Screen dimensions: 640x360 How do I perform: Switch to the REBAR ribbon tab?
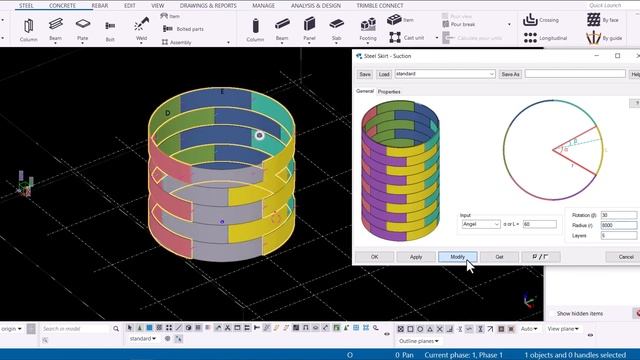100,5
